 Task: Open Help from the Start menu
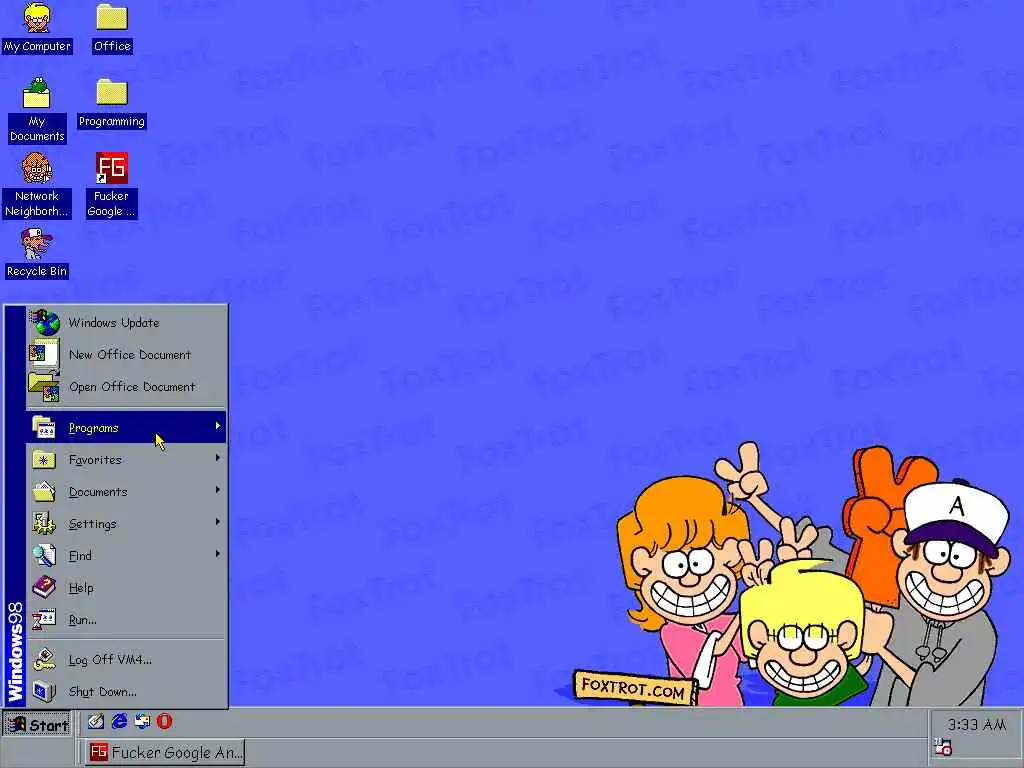127,588
